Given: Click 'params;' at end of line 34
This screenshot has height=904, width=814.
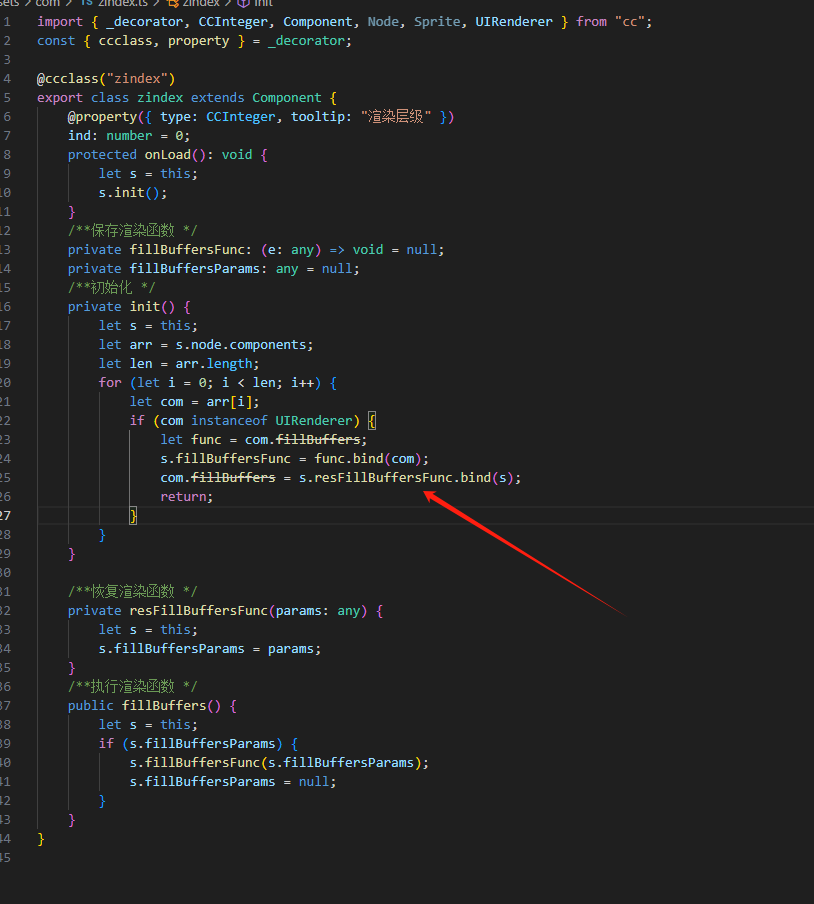Looking at the screenshot, I should [294, 649].
